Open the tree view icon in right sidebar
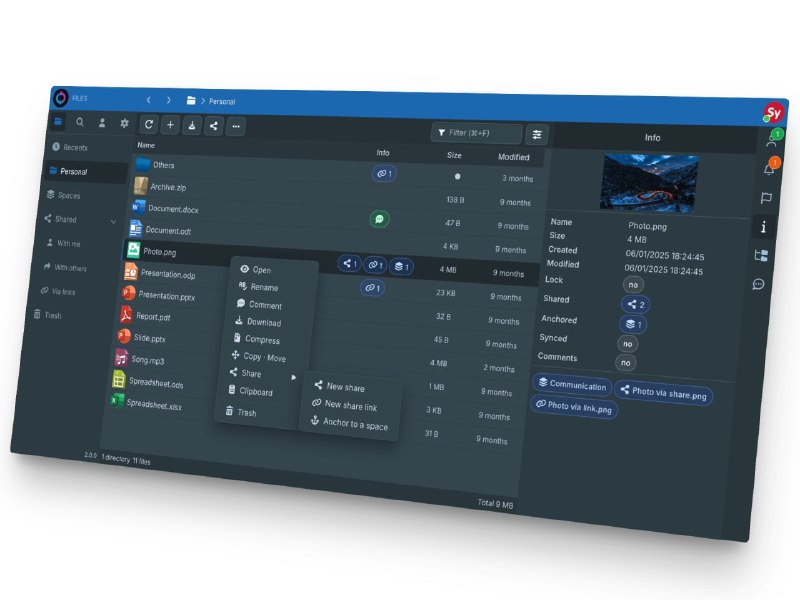This screenshot has width=800, height=600. [x=761, y=255]
